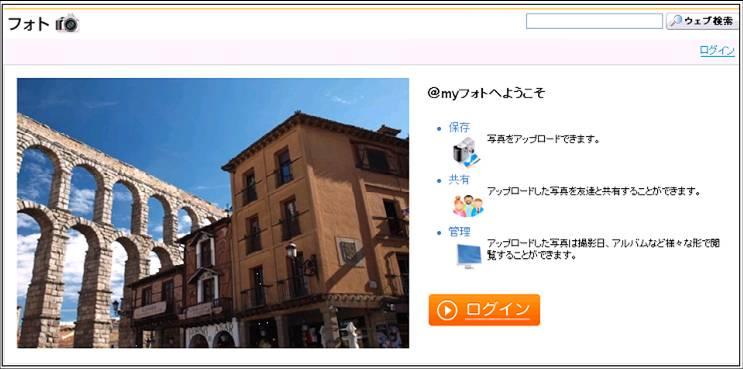This screenshot has width=743, height=369.
Task: Click the フォト logo text
Action: 29,24
